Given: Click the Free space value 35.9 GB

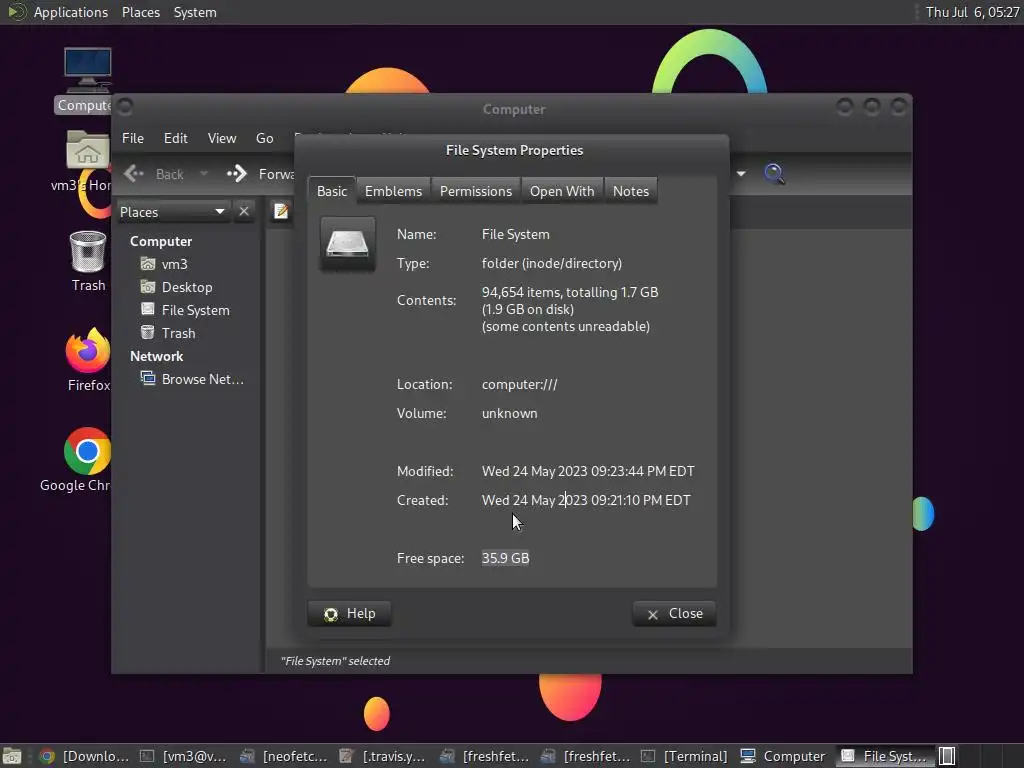Looking at the screenshot, I should (505, 558).
